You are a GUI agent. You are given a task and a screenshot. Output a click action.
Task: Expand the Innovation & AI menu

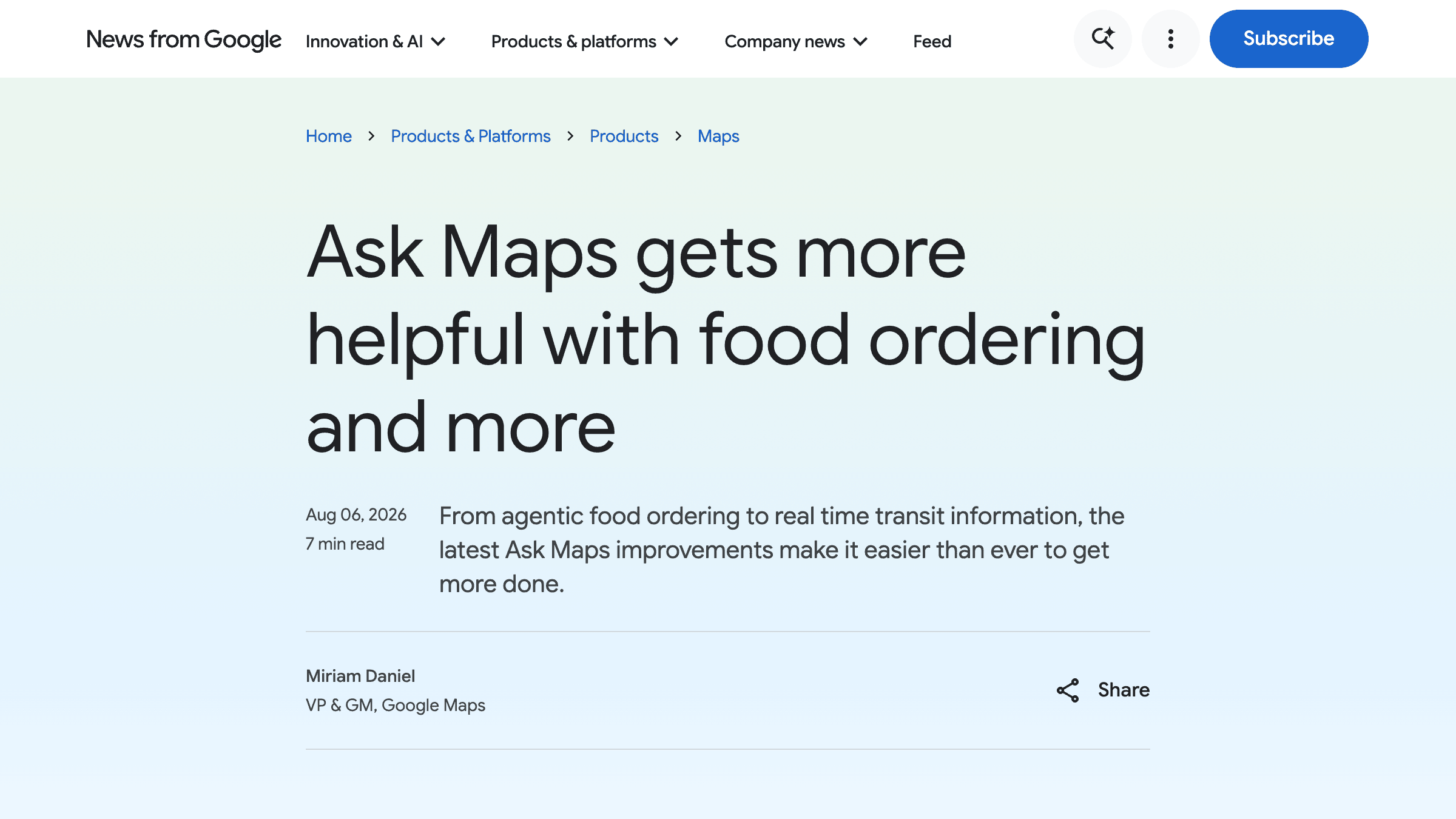pyautogui.click(x=376, y=41)
